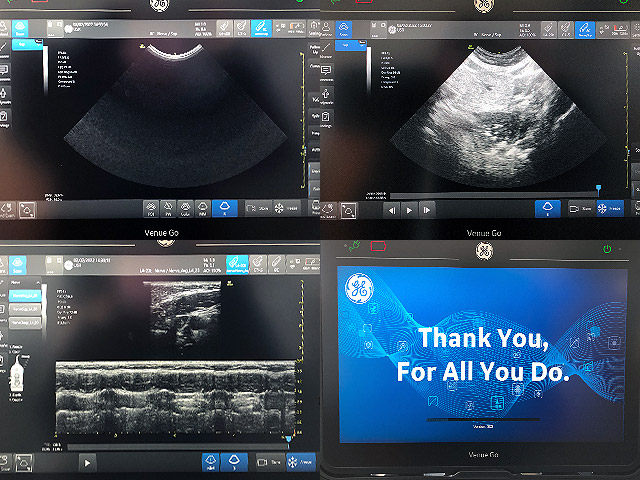The height and width of the screenshot is (480, 640).
Task: Unfreeze M-mode image with blue Freeze button
Action: (301, 462)
